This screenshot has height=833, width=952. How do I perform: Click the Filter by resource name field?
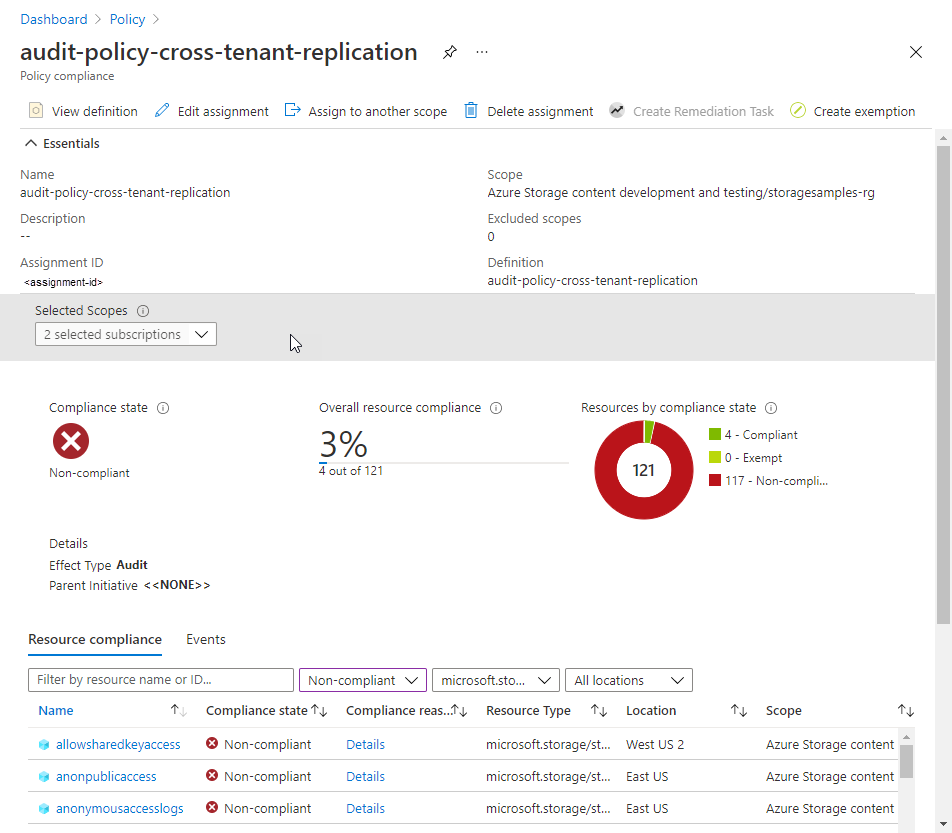pyautogui.click(x=160, y=680)
